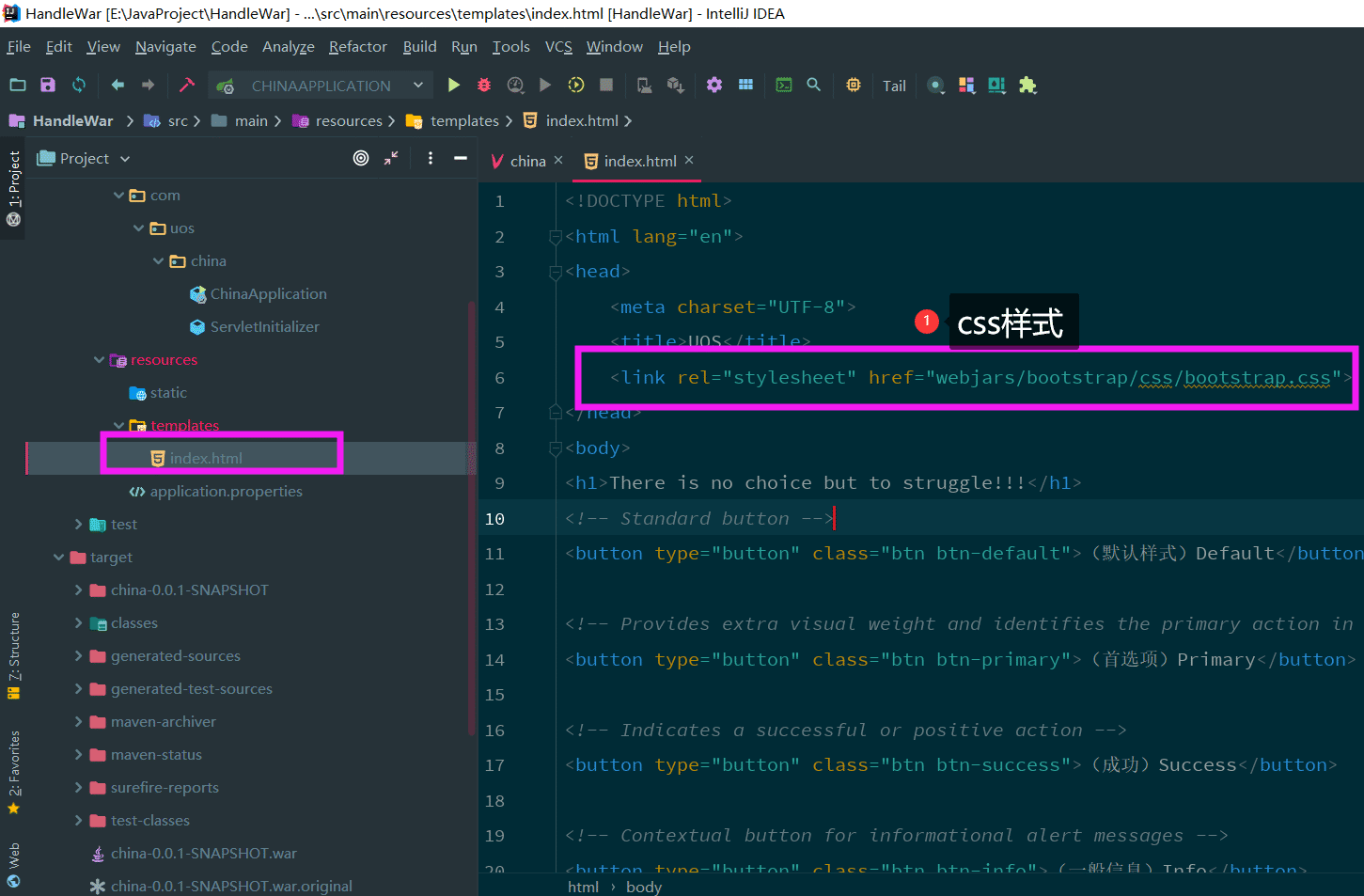Click the yellow chip icon beside Tail

tap(854, 85)
